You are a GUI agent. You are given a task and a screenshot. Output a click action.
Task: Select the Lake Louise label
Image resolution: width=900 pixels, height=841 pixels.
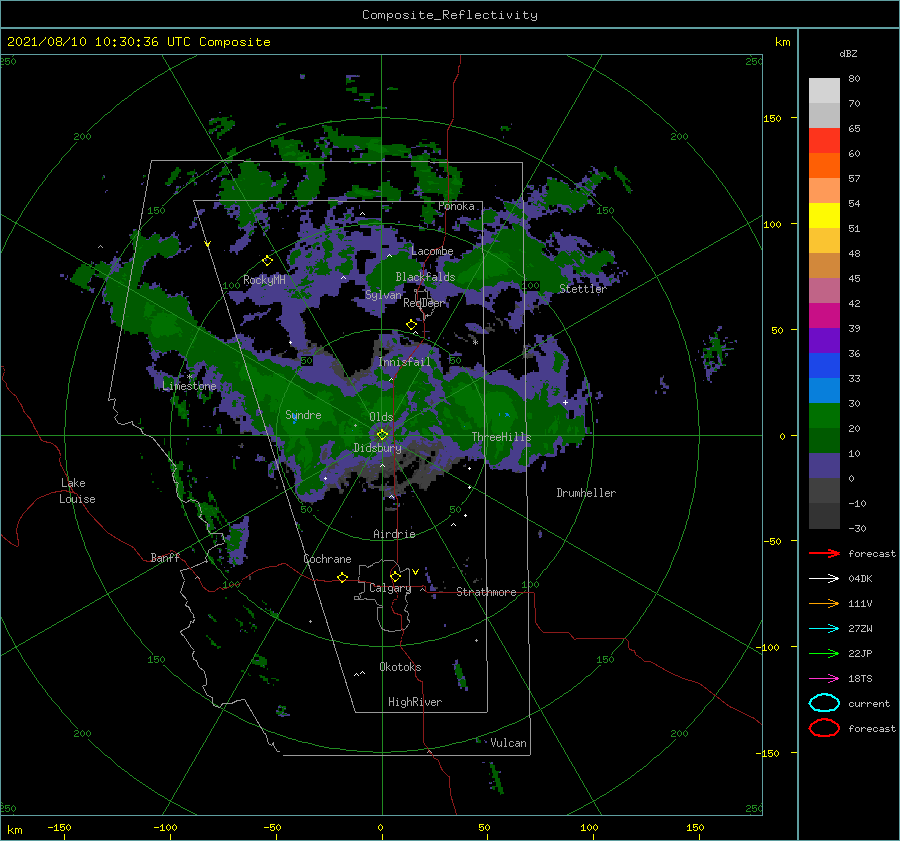click(x=77, y=491)
